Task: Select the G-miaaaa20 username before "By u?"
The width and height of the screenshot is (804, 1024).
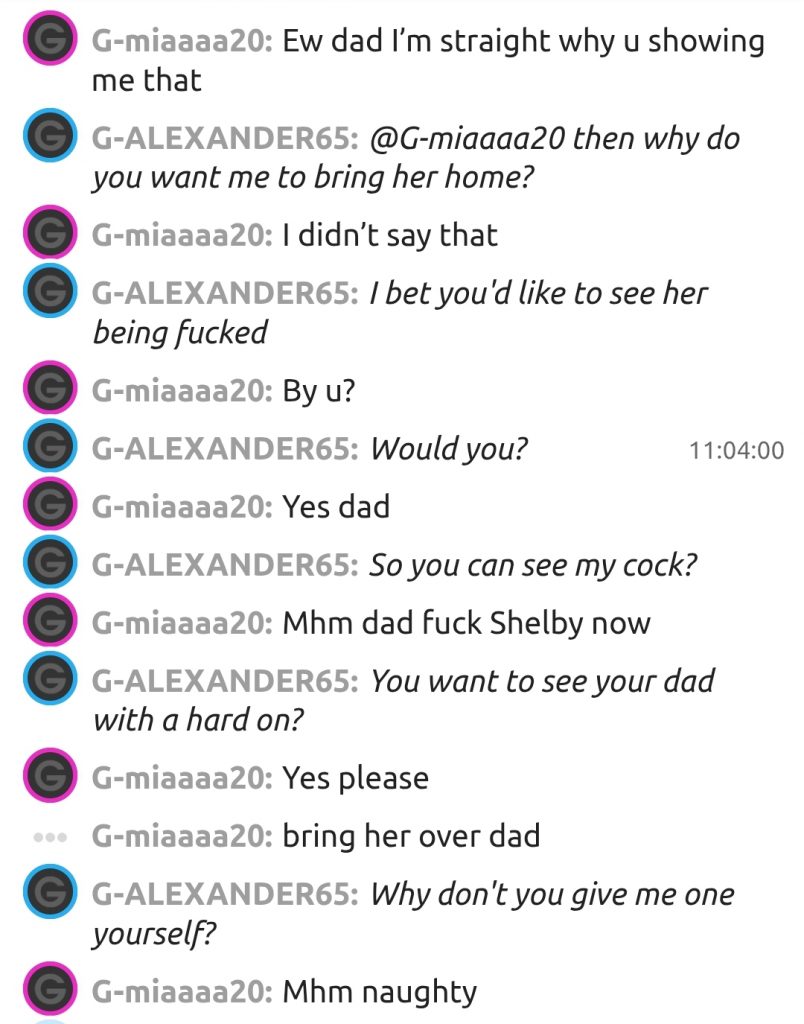Action: [x=181, y=390]
